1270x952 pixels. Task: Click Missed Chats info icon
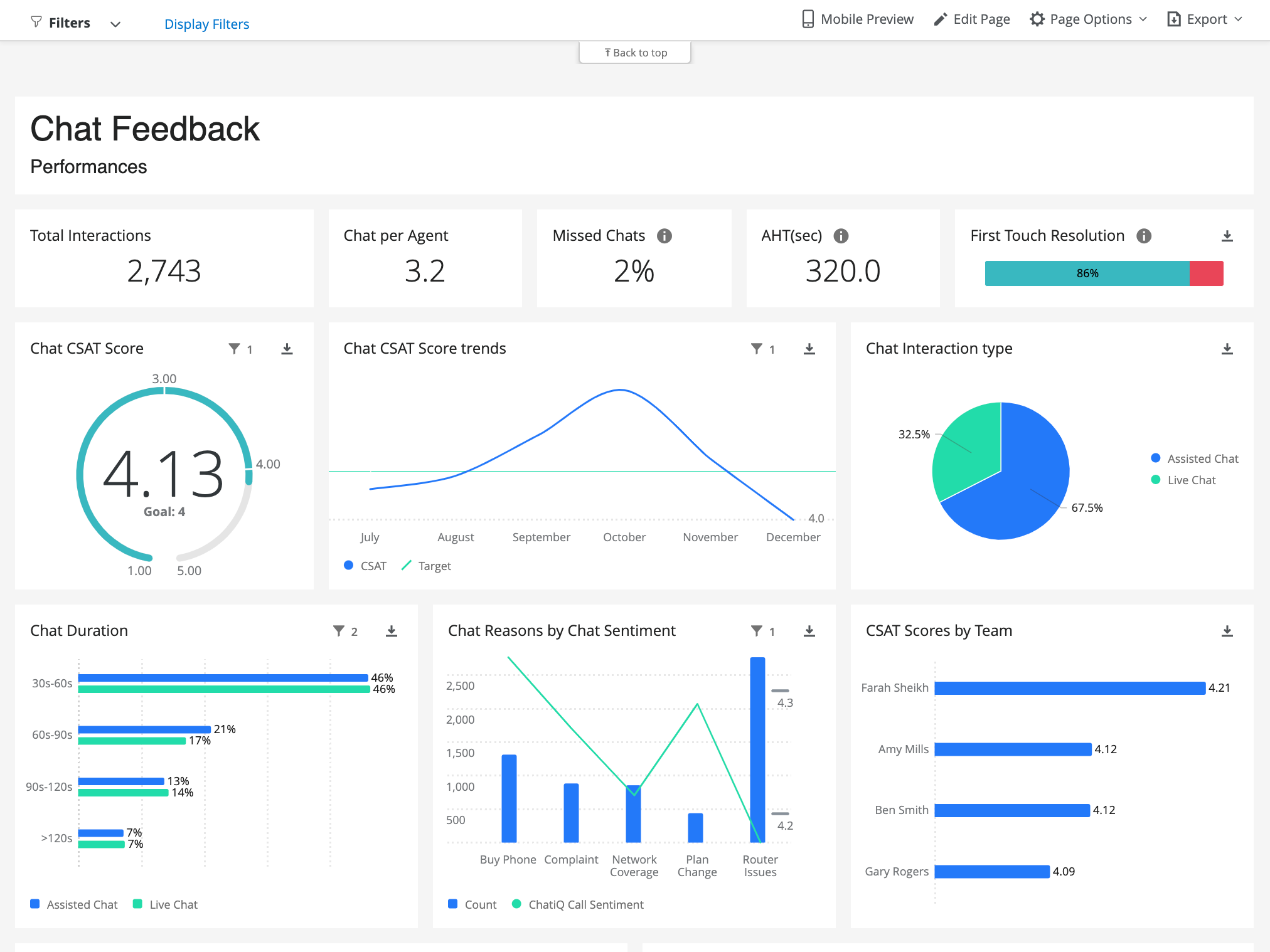pos(664,236)
